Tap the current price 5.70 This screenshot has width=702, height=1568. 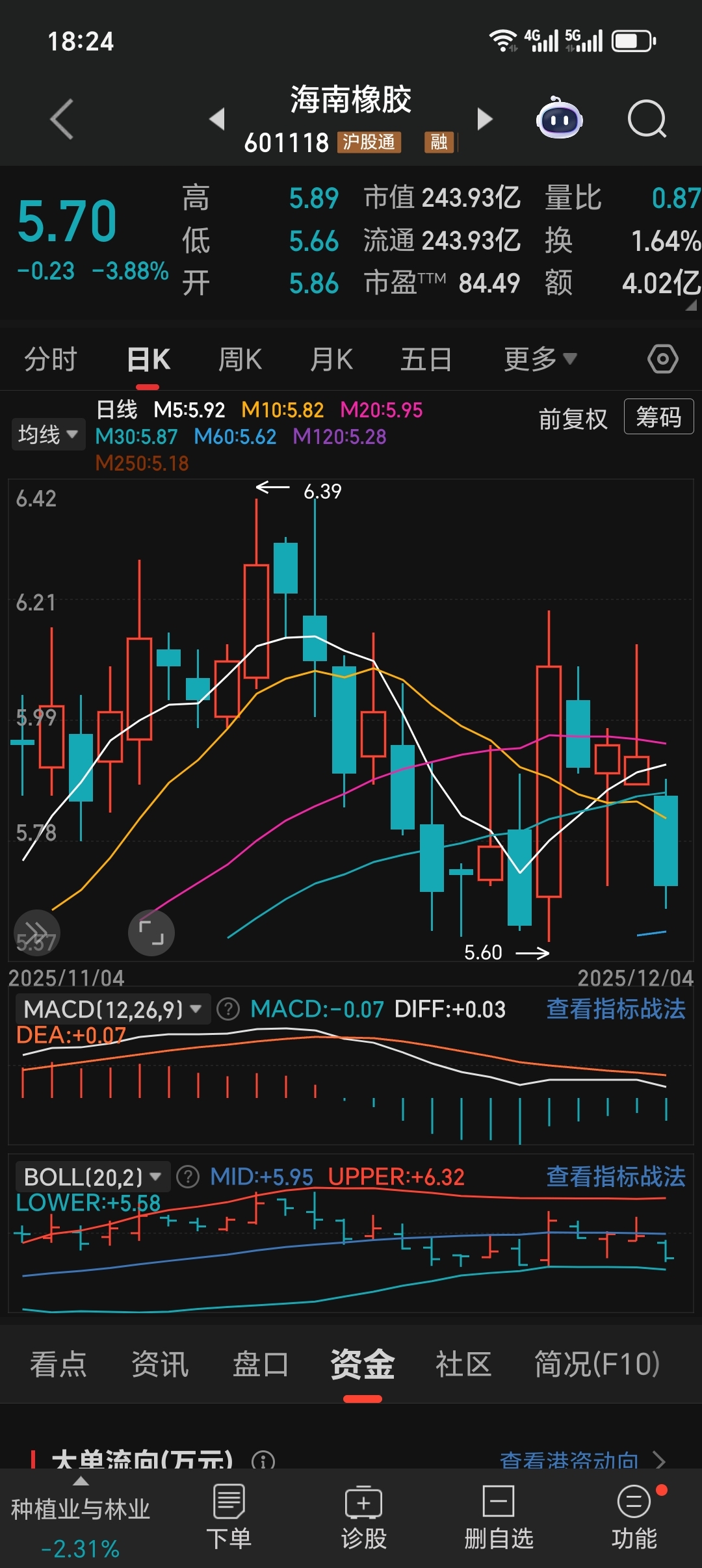click(67, 221)
